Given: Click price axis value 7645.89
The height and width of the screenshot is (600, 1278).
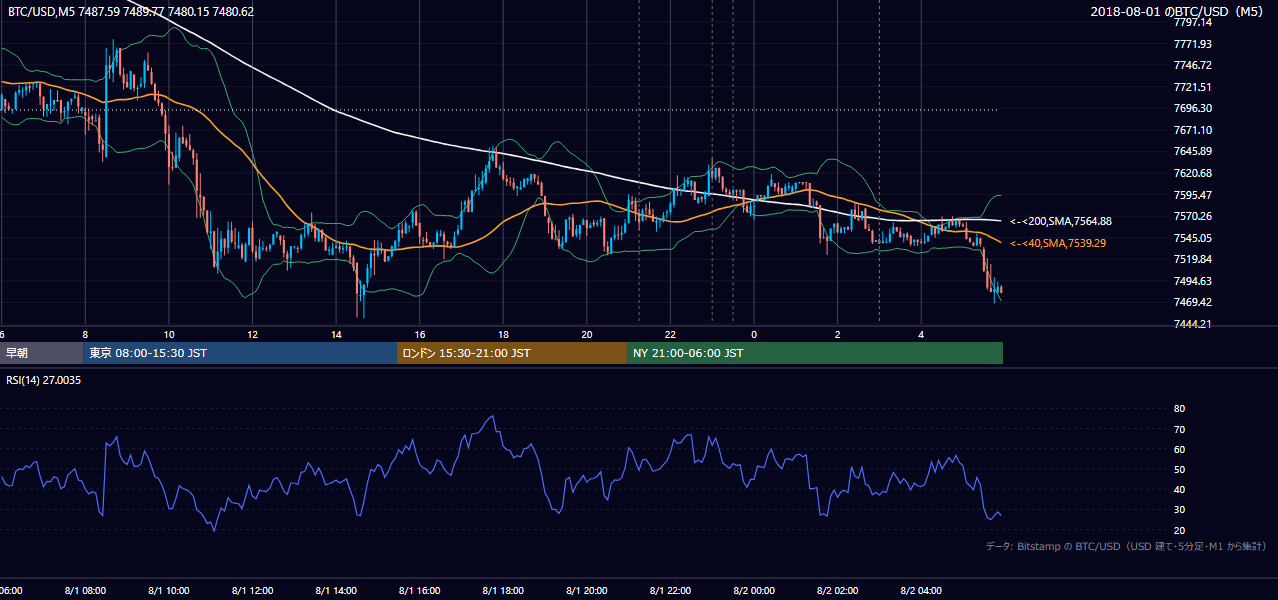Looking at the screenshot, I should click(1193, 151).
